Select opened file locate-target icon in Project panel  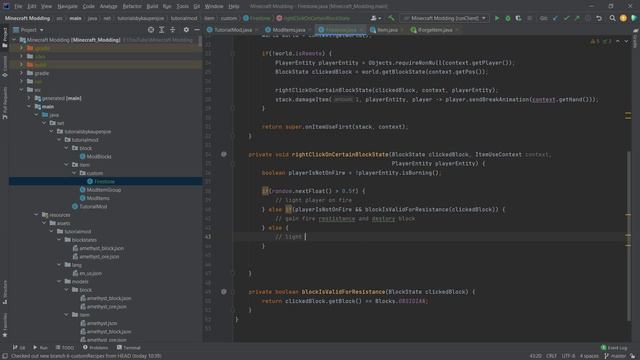[151, 30]
